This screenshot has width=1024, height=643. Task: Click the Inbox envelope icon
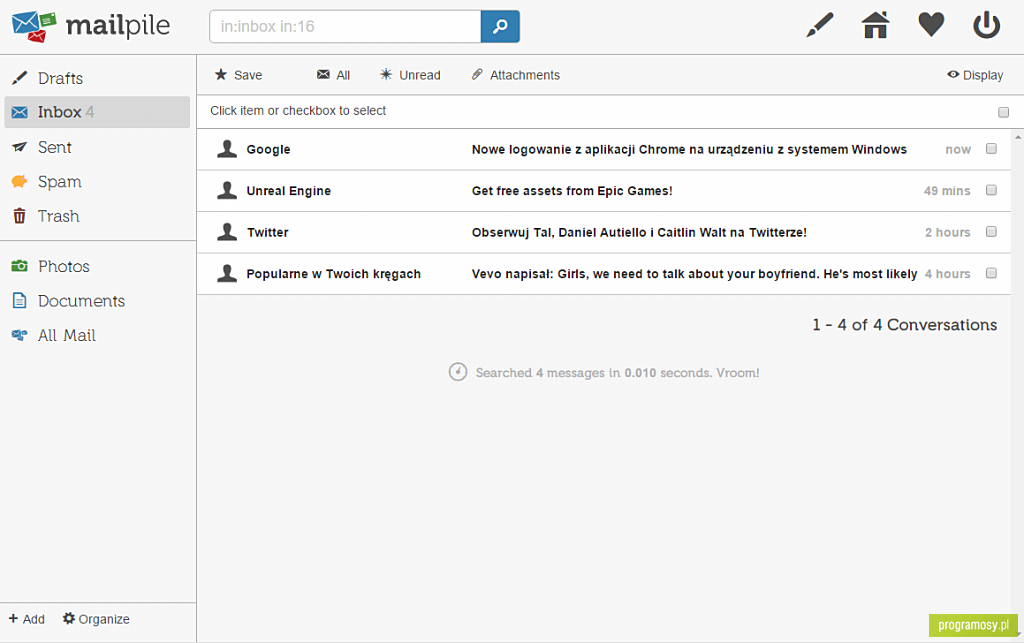tap(20, 112)
